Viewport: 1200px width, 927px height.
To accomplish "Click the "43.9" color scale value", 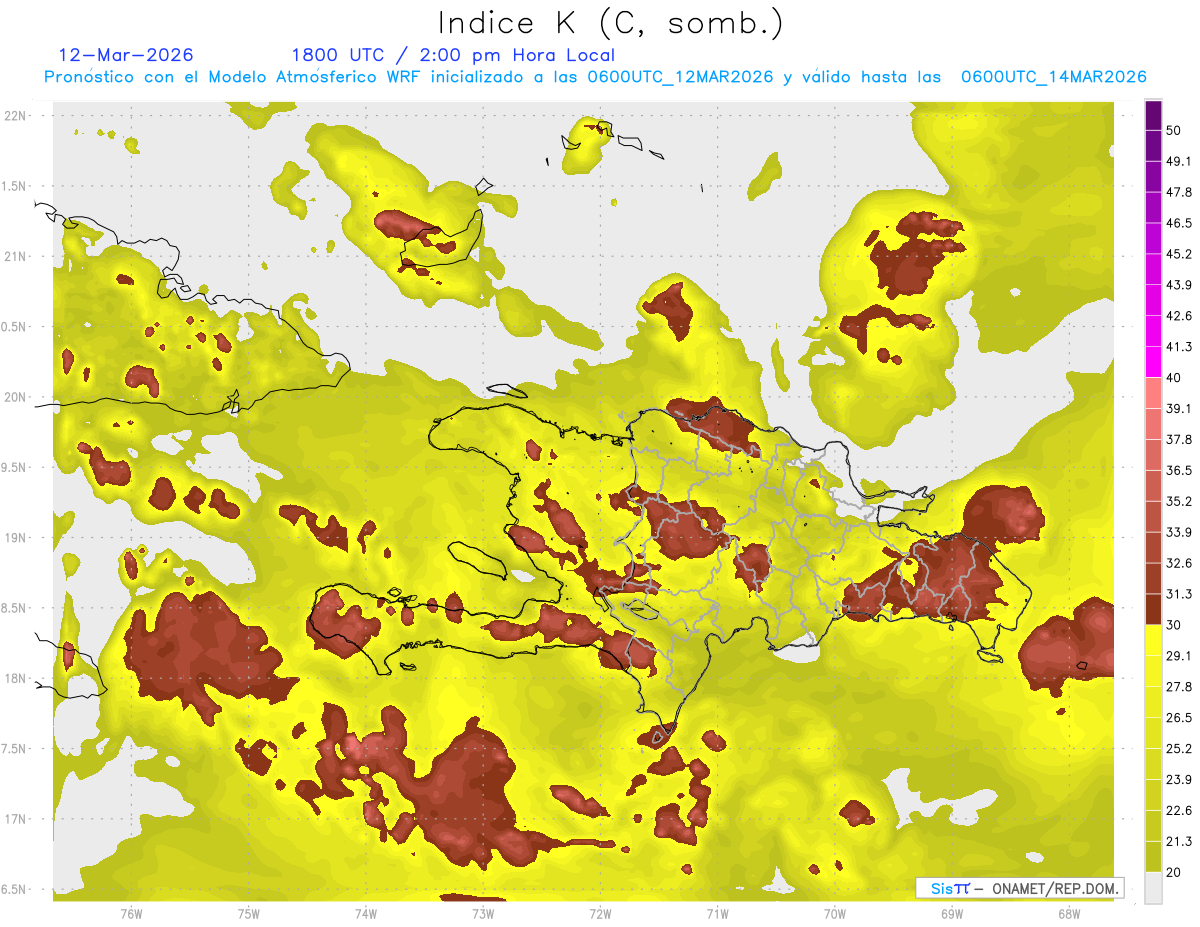I will coord(1179,285).
